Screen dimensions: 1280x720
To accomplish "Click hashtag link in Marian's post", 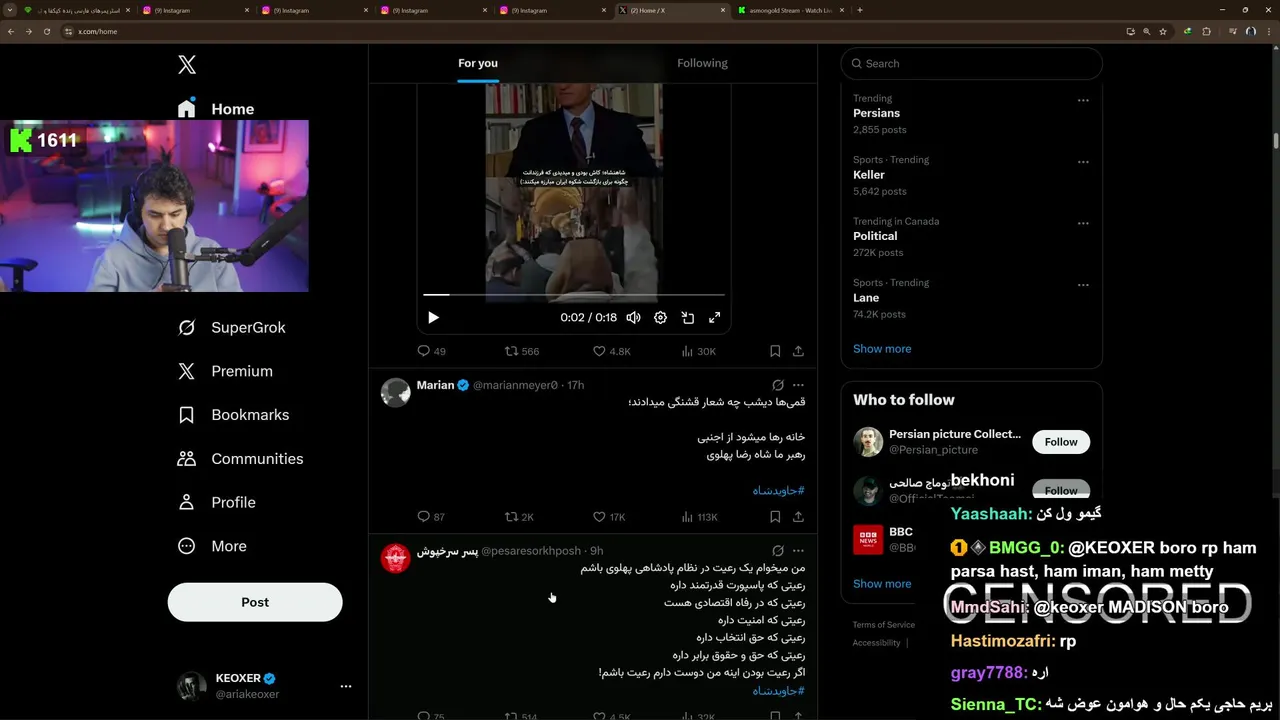I will [779, 491].
